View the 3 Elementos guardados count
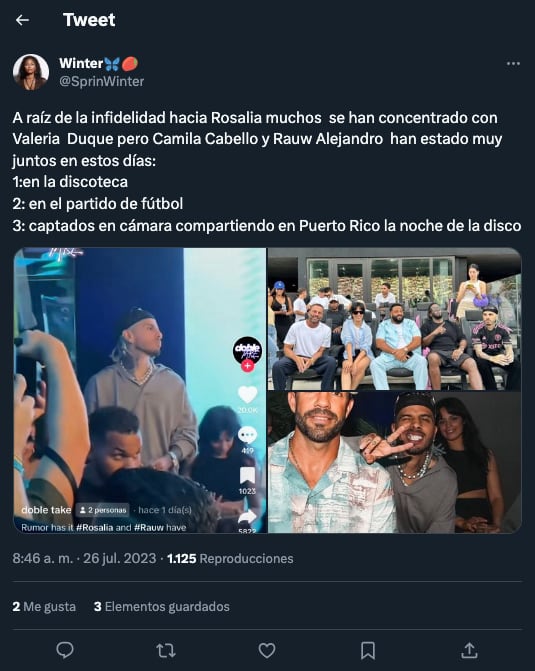The height and width of the screenshot is (671, 535). click(161, 606)
